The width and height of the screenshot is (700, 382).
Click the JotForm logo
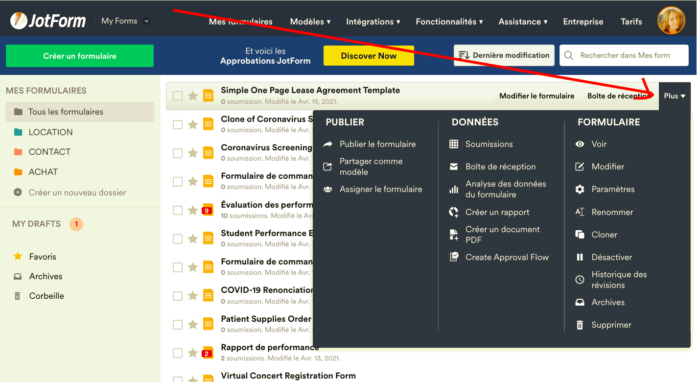[x=48, y=21]
